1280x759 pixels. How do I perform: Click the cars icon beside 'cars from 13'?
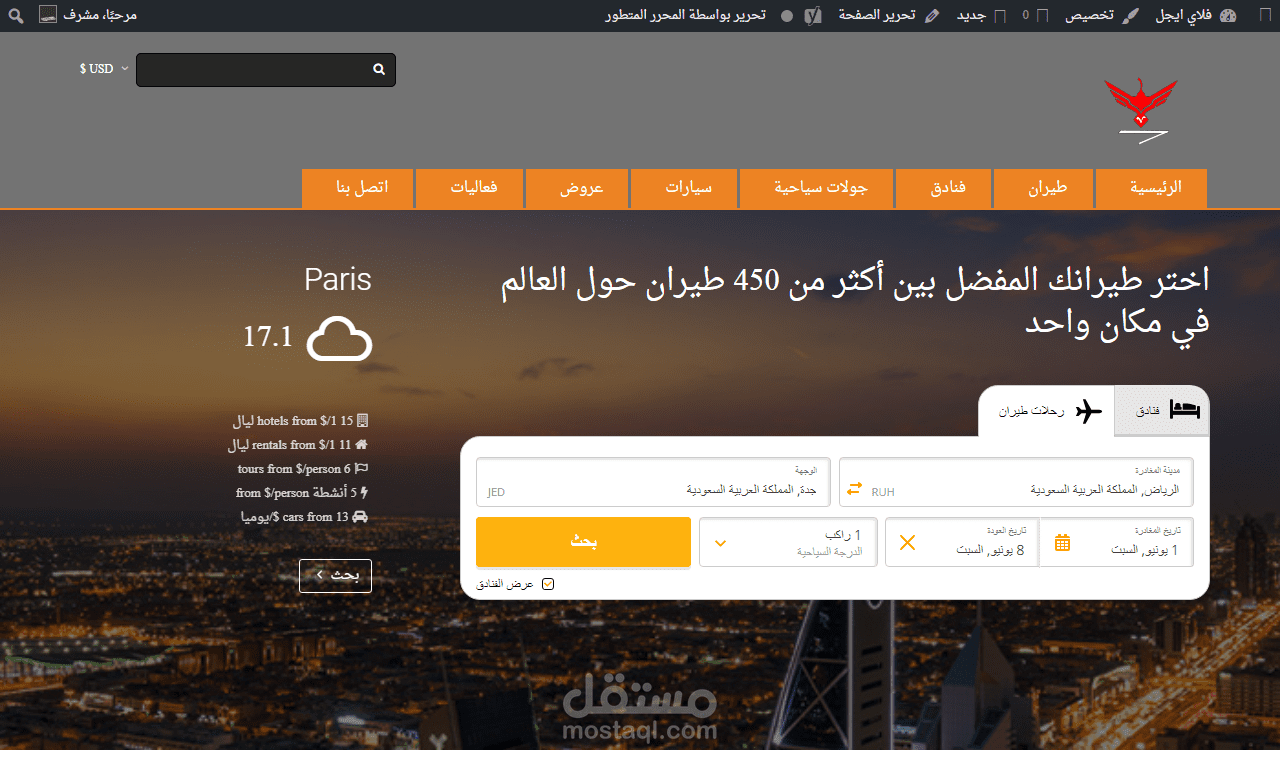pyautogui.click(x=361, y=517)
